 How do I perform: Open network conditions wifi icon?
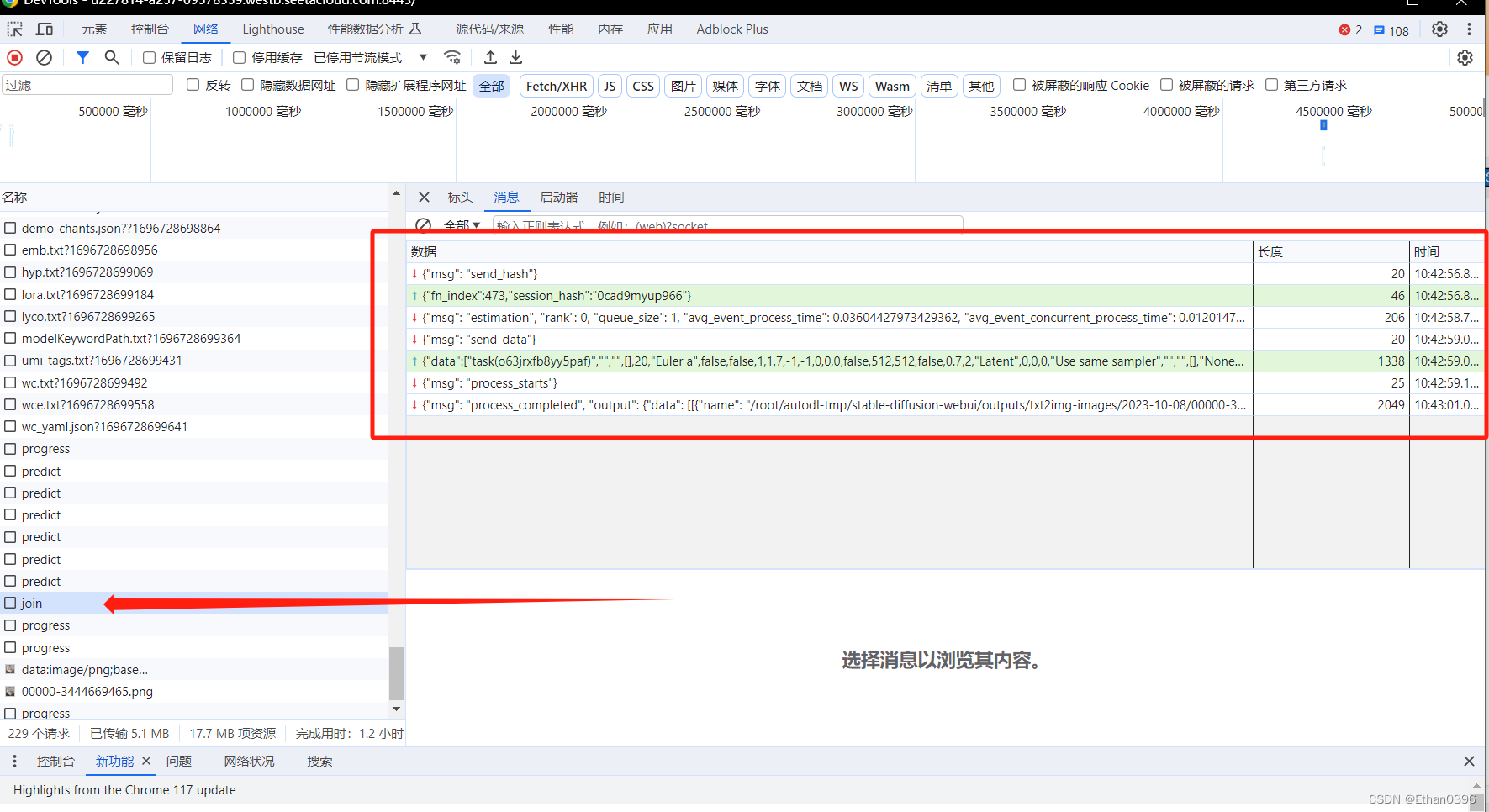[x=452, y=57]
